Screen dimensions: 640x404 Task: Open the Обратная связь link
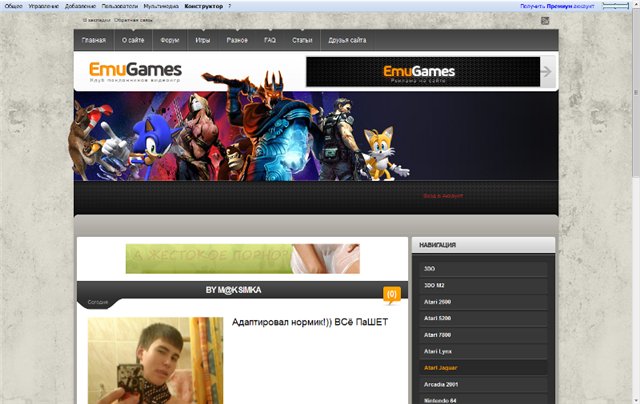[x=133, y=20]
